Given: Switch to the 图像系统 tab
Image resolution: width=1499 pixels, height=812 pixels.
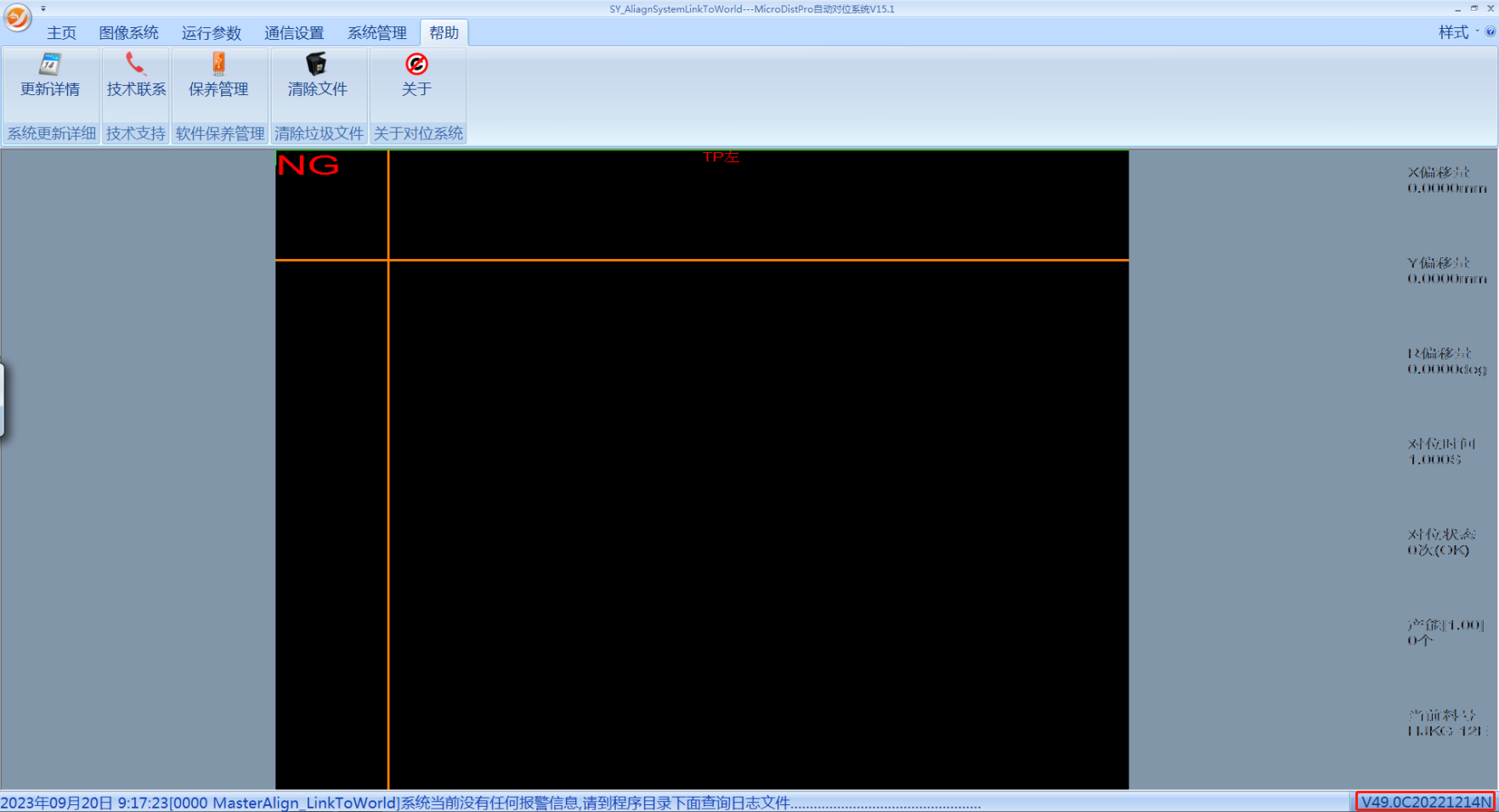Looking at the screenshot, I should (128, 33).
